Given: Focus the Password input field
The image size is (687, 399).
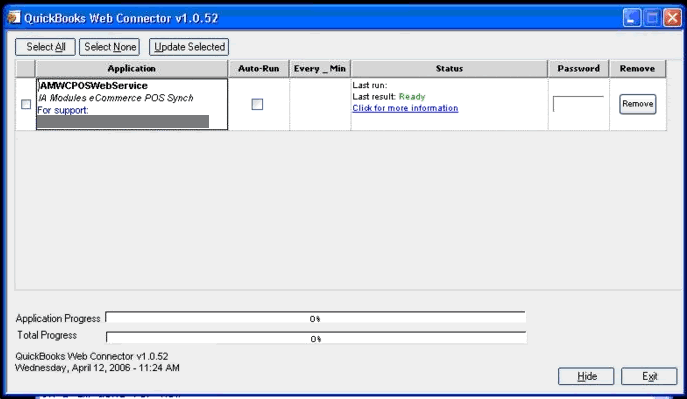Looking at the screenshot, I should coord(578,104).
